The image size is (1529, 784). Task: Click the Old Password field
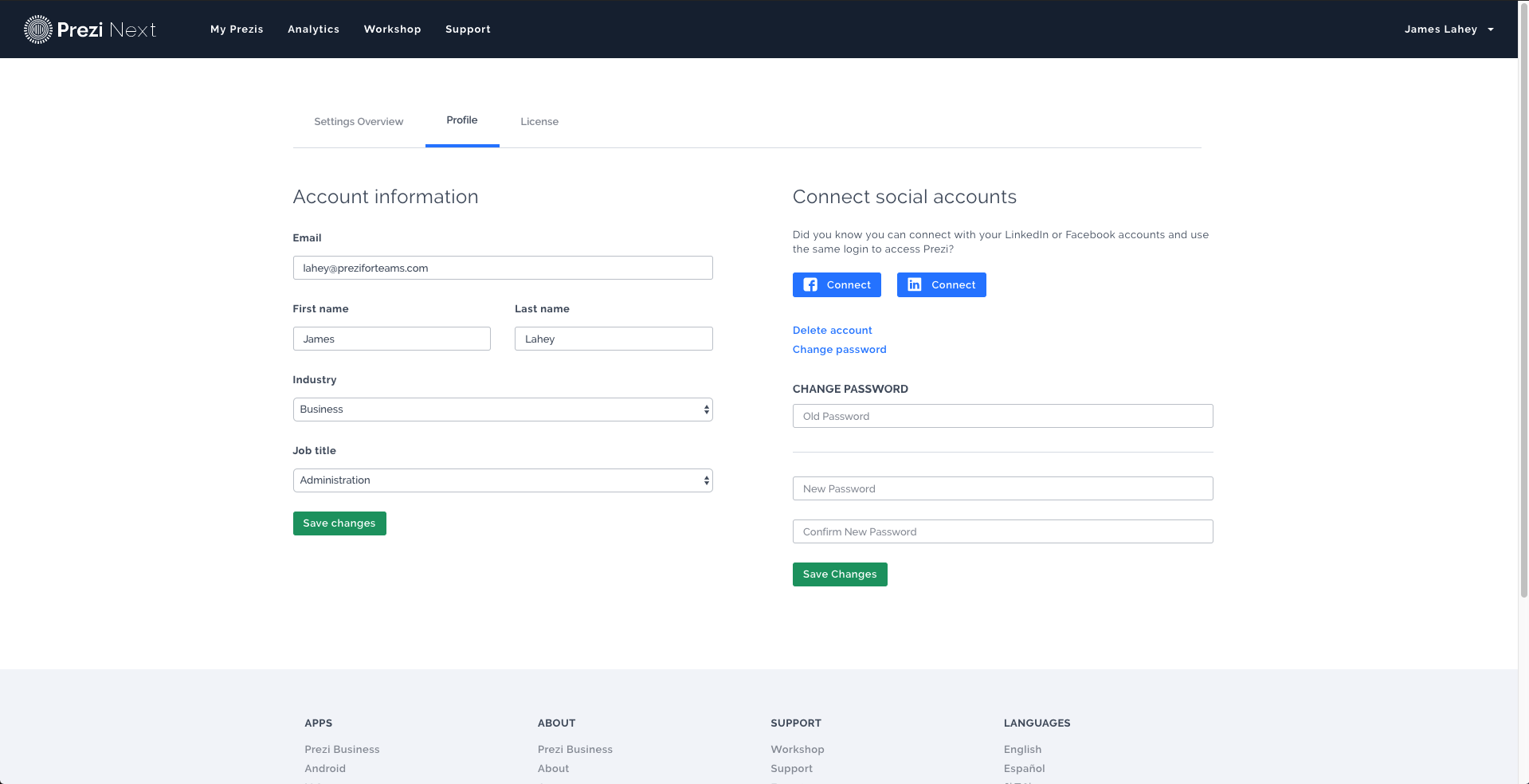1002,416
